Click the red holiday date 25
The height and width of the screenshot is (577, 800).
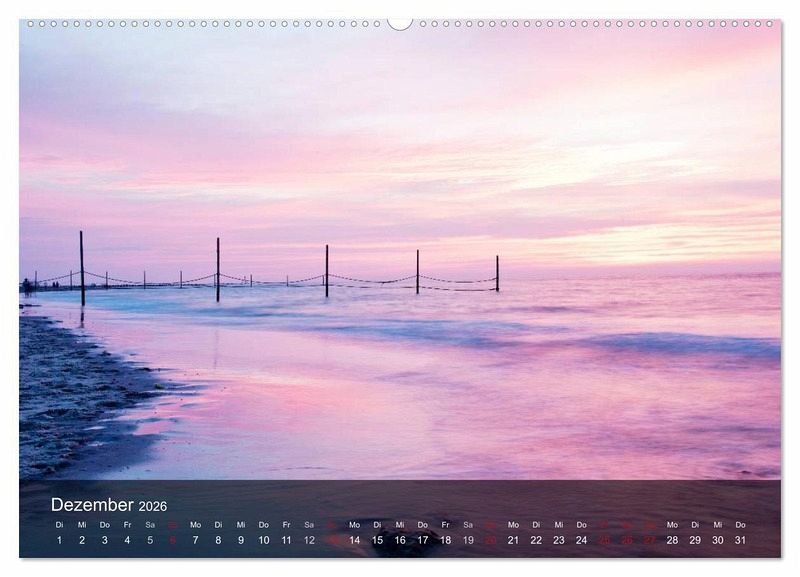coord(604,540)
